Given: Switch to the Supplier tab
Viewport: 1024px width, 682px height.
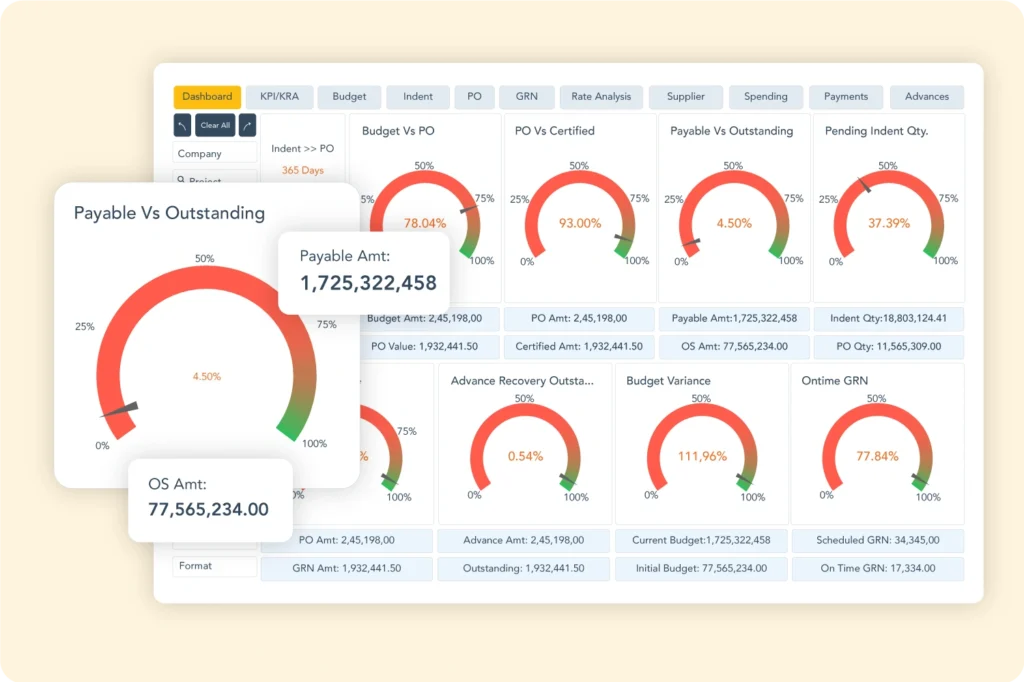Looking at the screenshot, I should (x=685, y=97).
